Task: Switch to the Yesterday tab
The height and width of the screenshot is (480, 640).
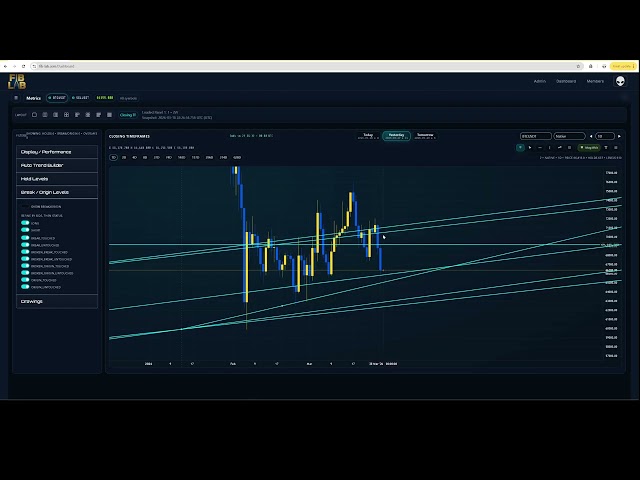Action: [396, 136]
